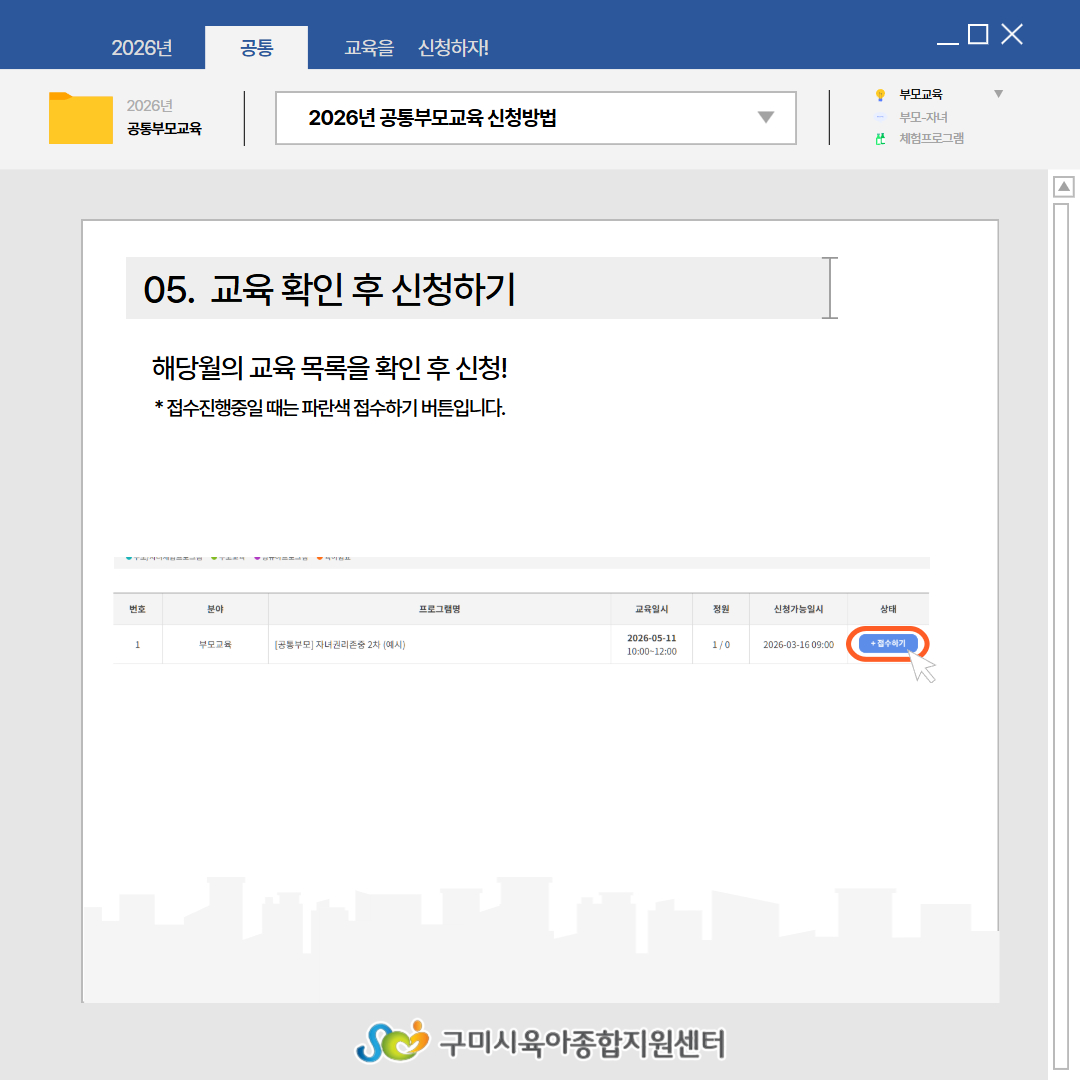
Task: Close the window with the X
Action: [1012, 35]
